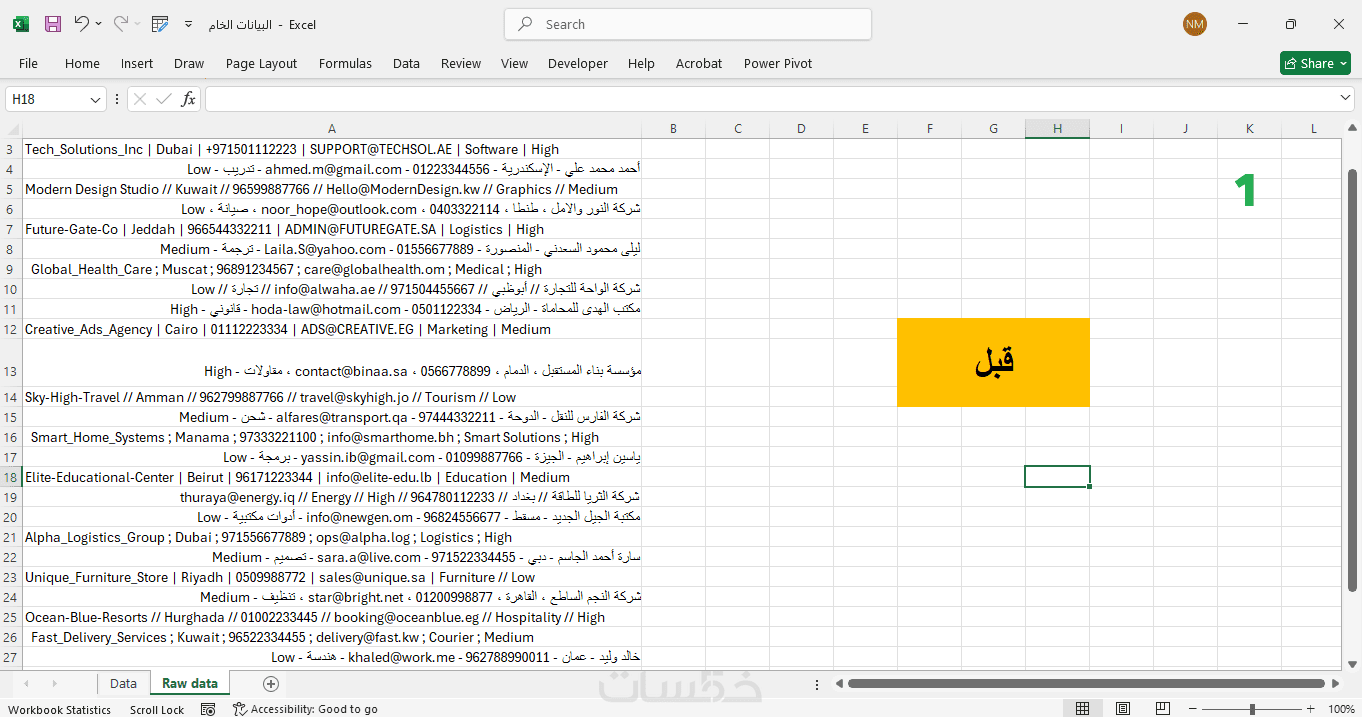Viewport: 1362px width, 717px height.
Task: Click the zoom in plus button
Action: pyautogui.click(x=1312, y=709)
